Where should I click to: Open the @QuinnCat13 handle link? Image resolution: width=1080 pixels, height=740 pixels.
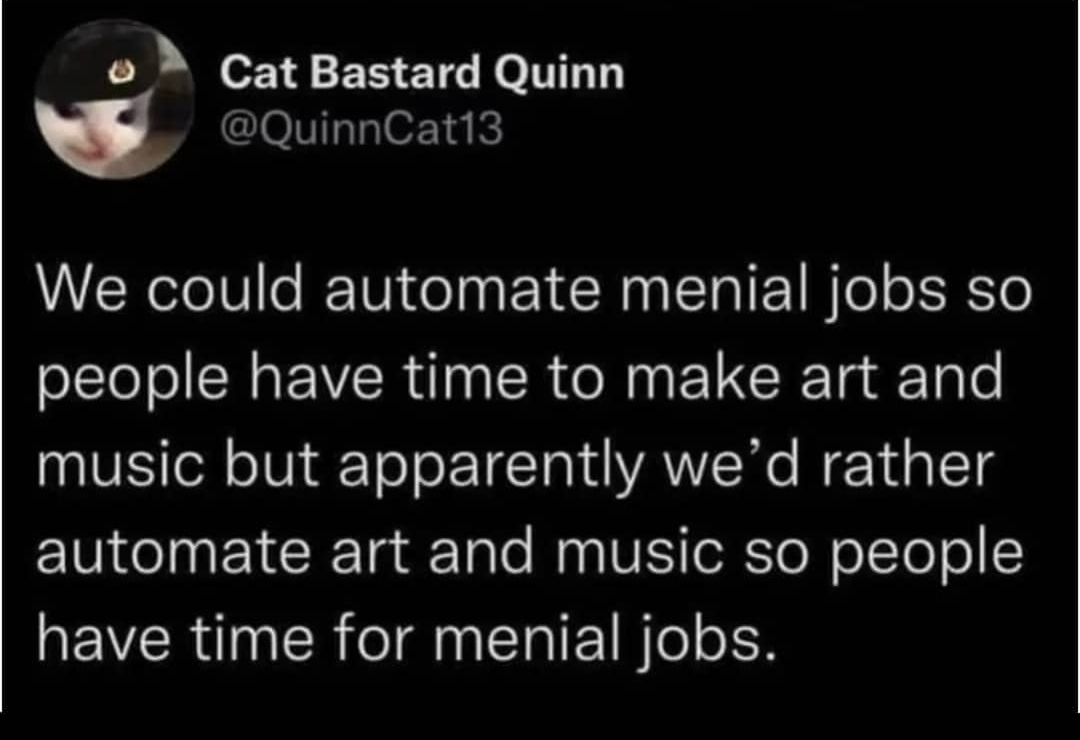coord(362,128)
